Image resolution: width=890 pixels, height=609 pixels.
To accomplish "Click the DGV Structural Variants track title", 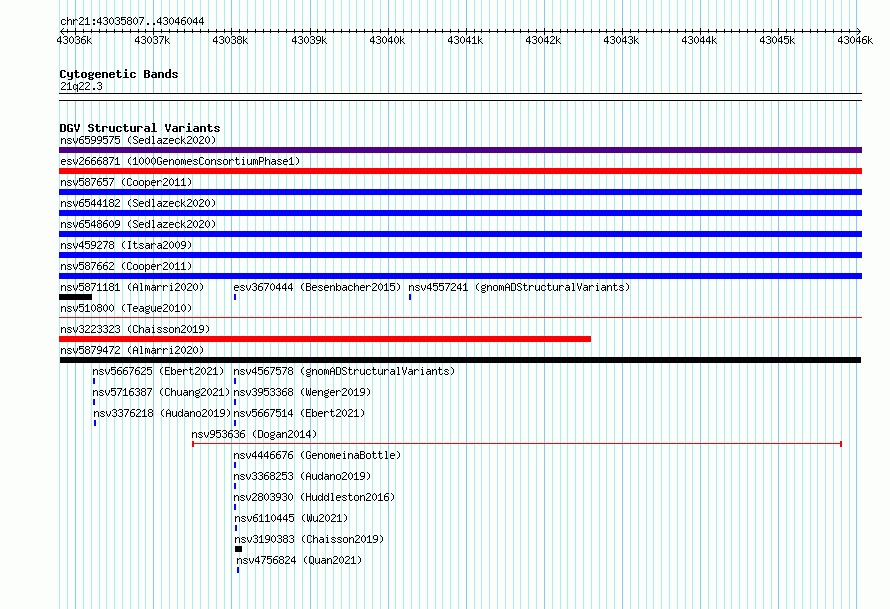I will [x=140, y=128].
